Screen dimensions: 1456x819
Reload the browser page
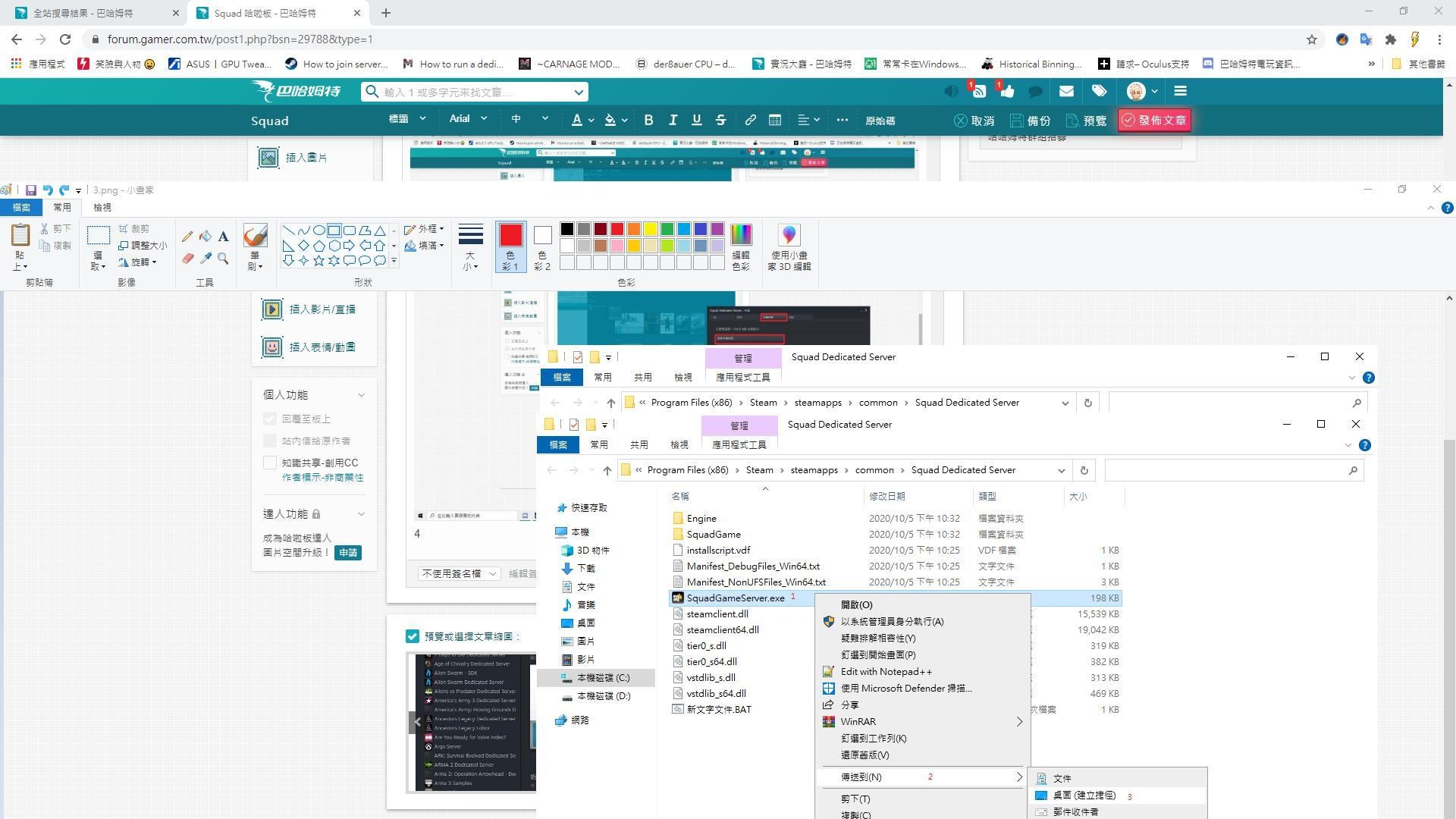pyautogui.click(x=65, y=39)
